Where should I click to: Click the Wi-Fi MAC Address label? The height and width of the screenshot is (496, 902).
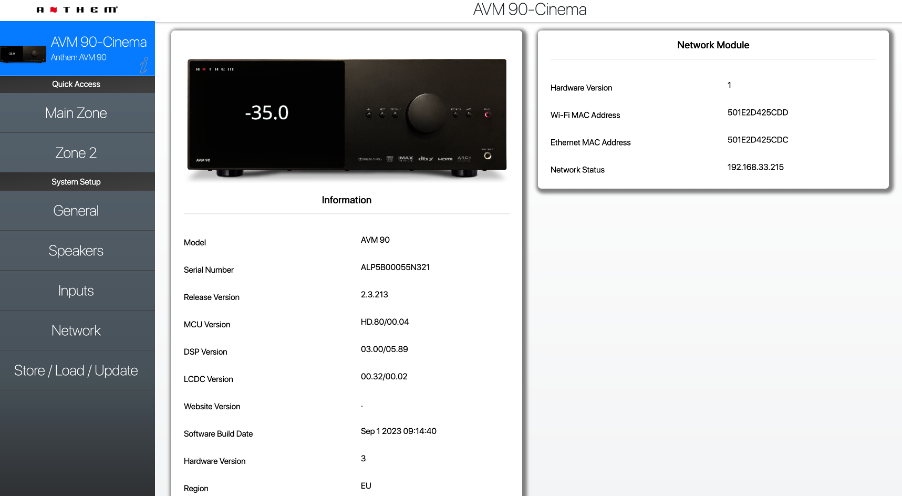click(x=585, y=115)
